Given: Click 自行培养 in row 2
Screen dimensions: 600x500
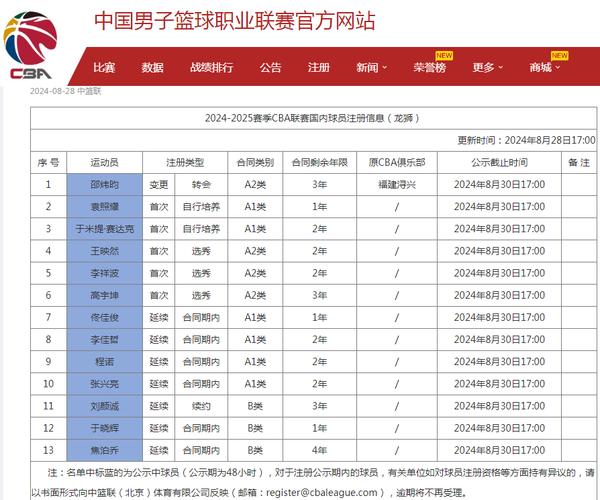Looking at the screenshot, I should (201, 207).
